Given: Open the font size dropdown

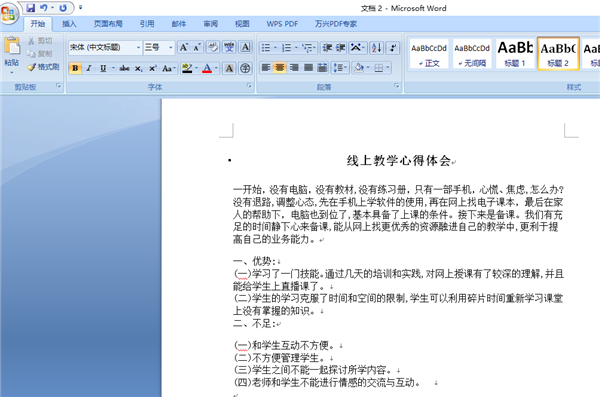Looking at the screenshot, I should tap(171, 47).
